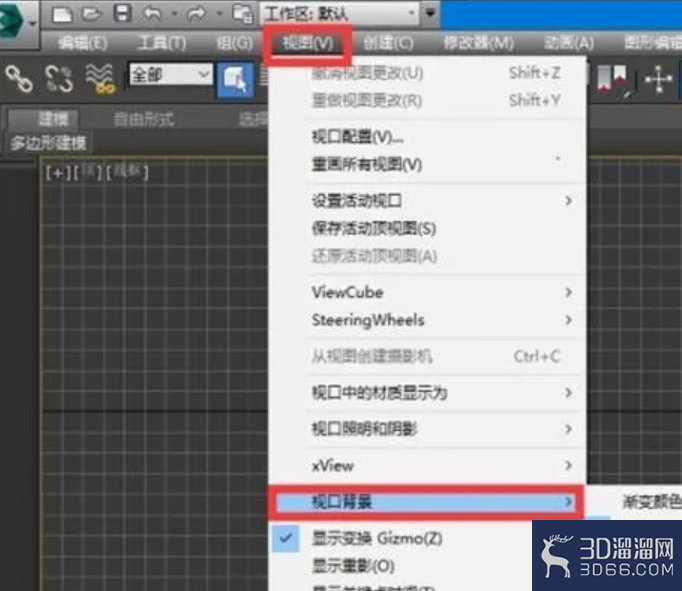This screenshot has width=682, height=591.
Task: Click the 线框 viewport shading label
Action: tap(127, 172)
